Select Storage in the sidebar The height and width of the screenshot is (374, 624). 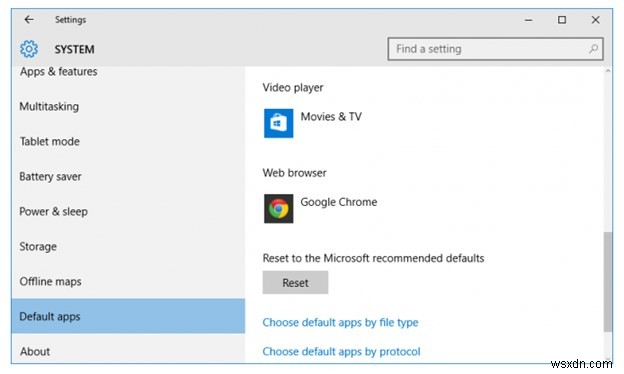coord(128,247)
